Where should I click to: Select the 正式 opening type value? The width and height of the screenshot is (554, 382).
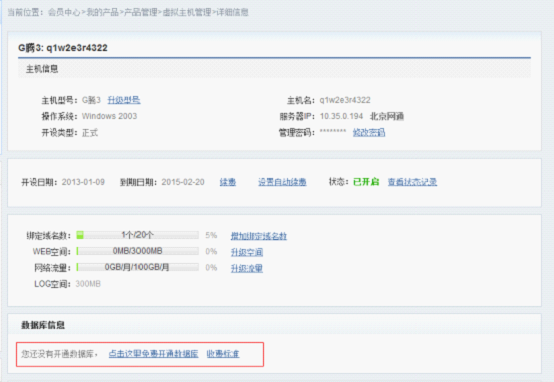click(90, 133)
